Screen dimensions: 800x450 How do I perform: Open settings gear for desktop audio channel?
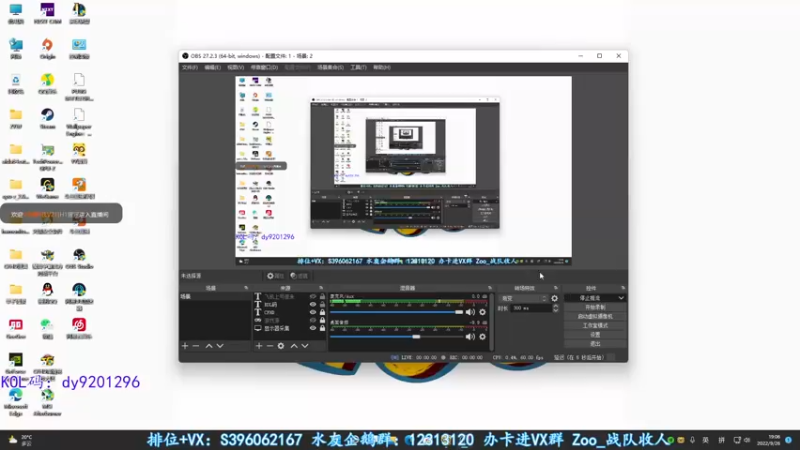(x=482, y=337)
